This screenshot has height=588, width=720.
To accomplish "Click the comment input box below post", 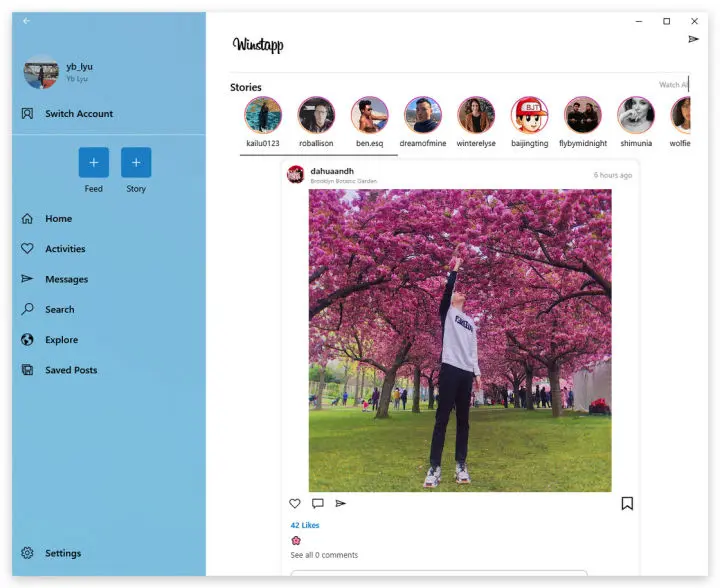I will coord(439,573).
